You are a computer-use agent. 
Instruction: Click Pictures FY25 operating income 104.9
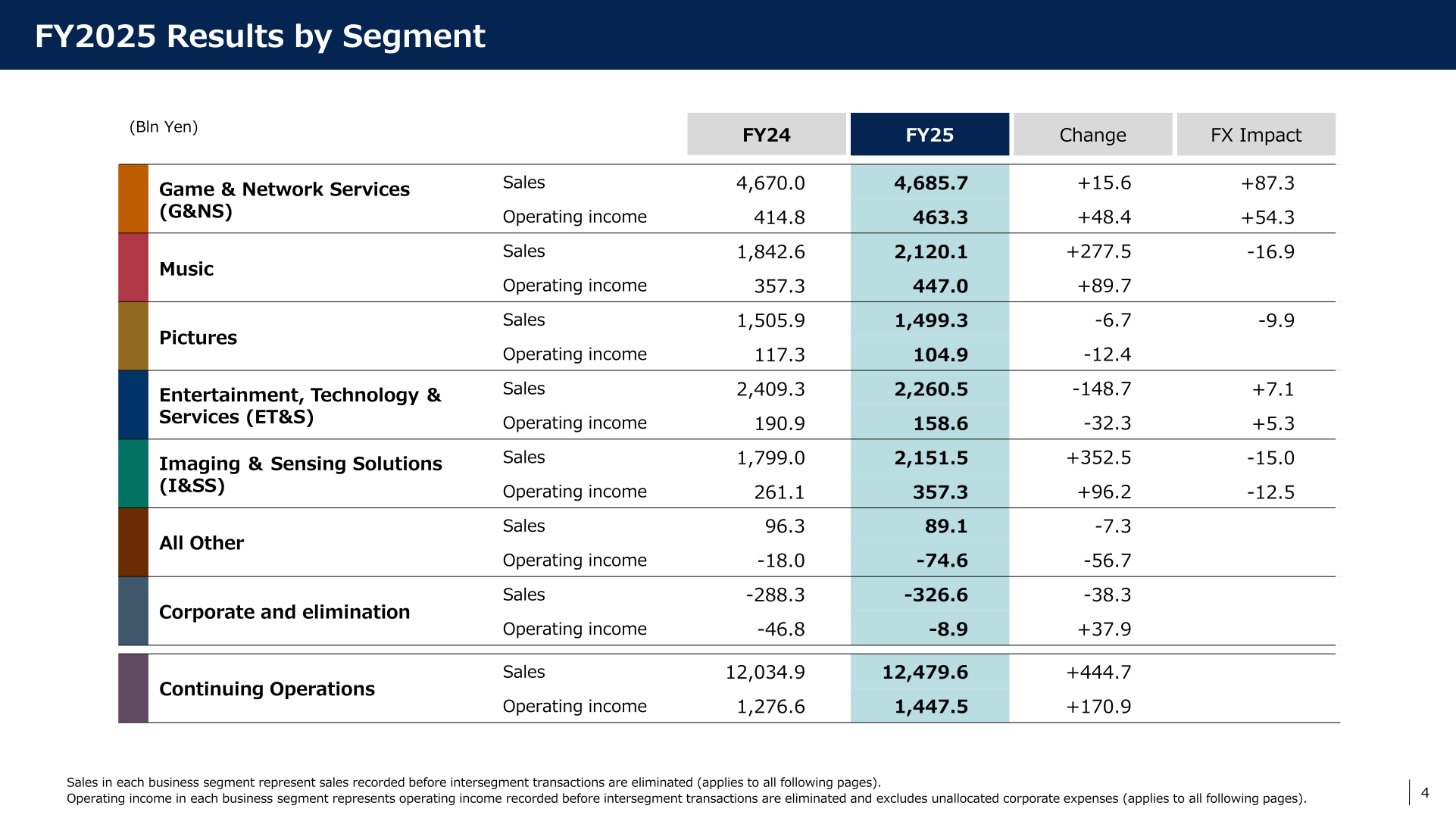[x=940, y=355]
